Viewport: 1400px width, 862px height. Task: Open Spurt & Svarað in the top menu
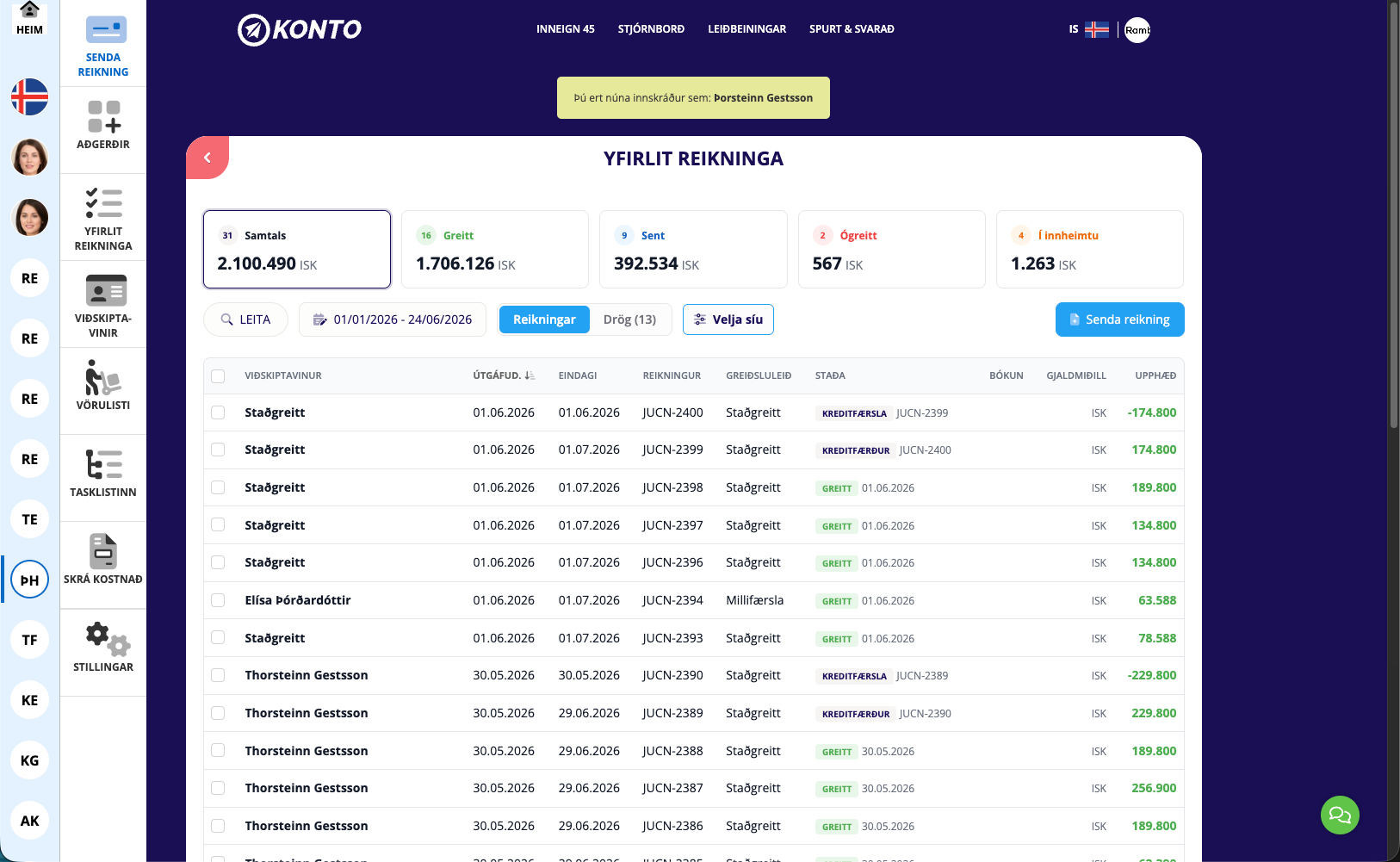click(852, 29)
